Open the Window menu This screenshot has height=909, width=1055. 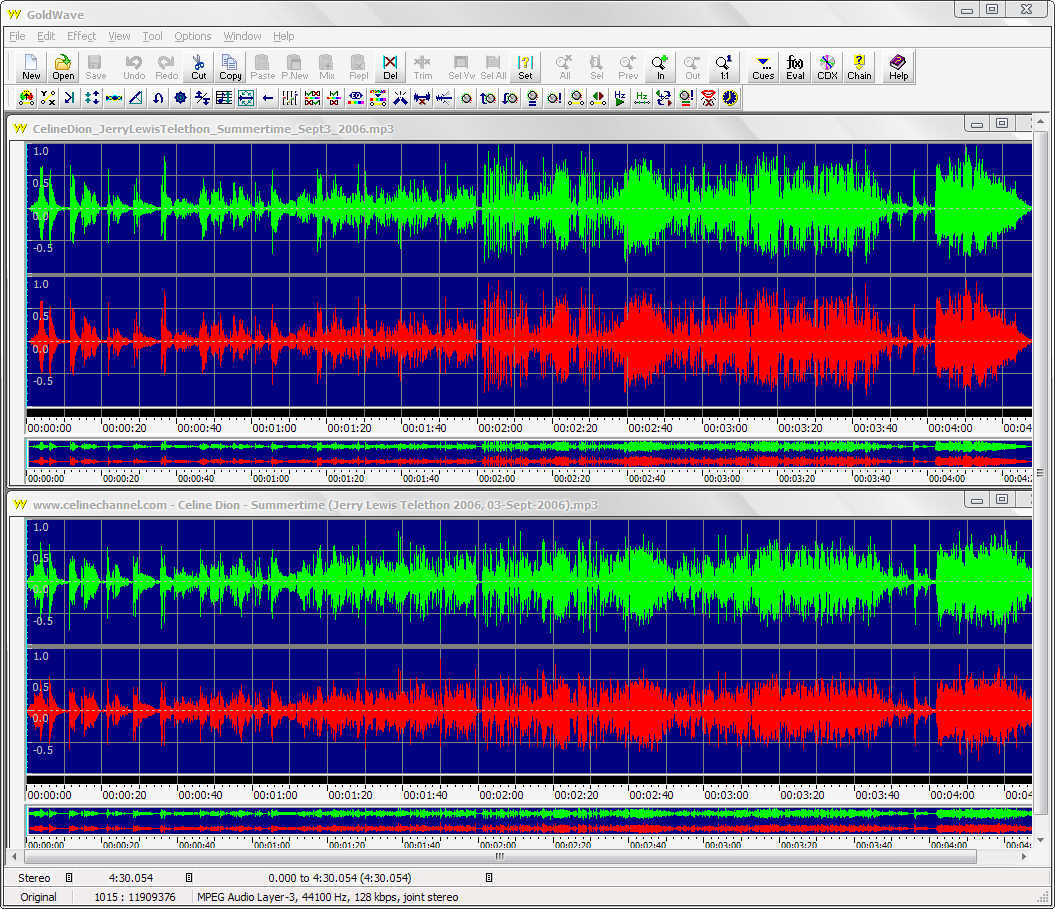tap(242, 36)
